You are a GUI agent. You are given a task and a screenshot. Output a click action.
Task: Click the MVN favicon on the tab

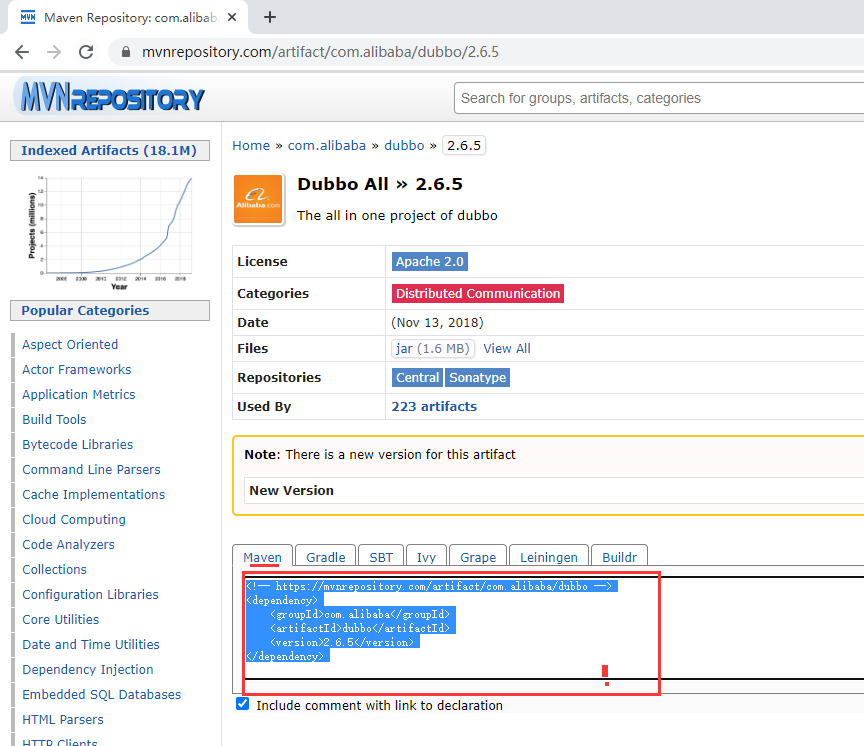[x=28, y=17]
